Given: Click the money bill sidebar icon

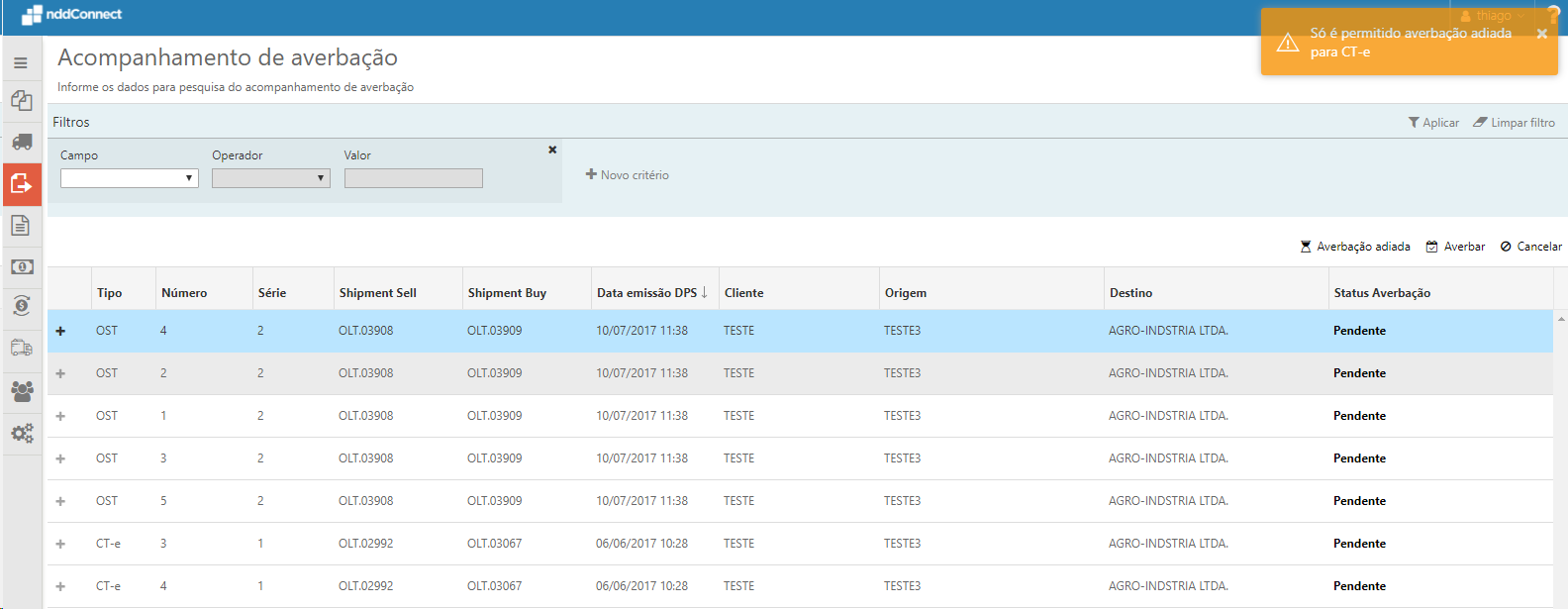Looking at the screenshot, I should [22, 267].
